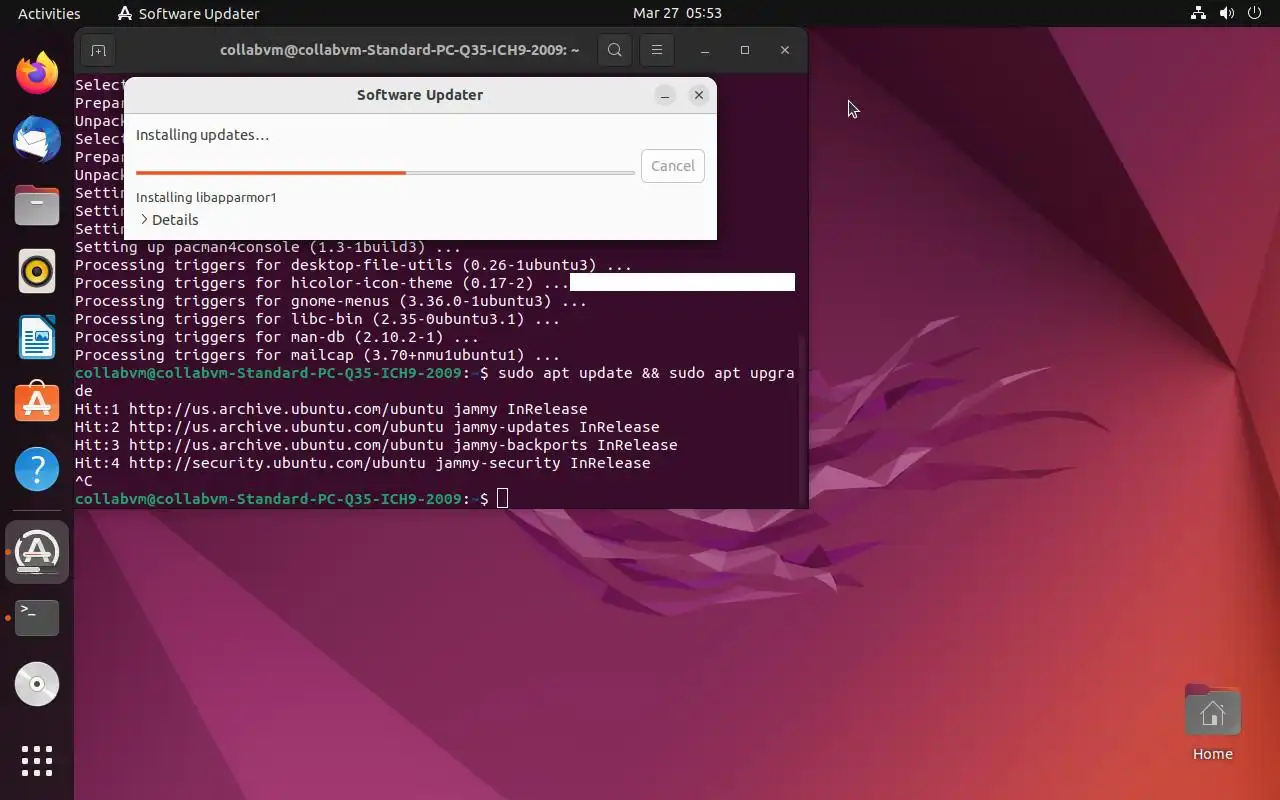Open a new terminal tab
The image size is (1280, 800).
[x=98, y=50]
